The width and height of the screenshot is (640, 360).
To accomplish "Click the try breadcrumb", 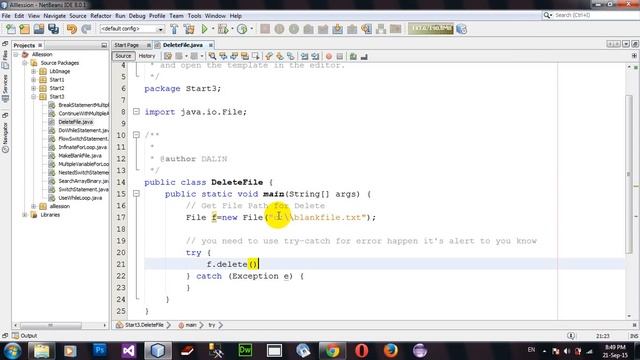I will pyautogui.click(x=212, y=325).
